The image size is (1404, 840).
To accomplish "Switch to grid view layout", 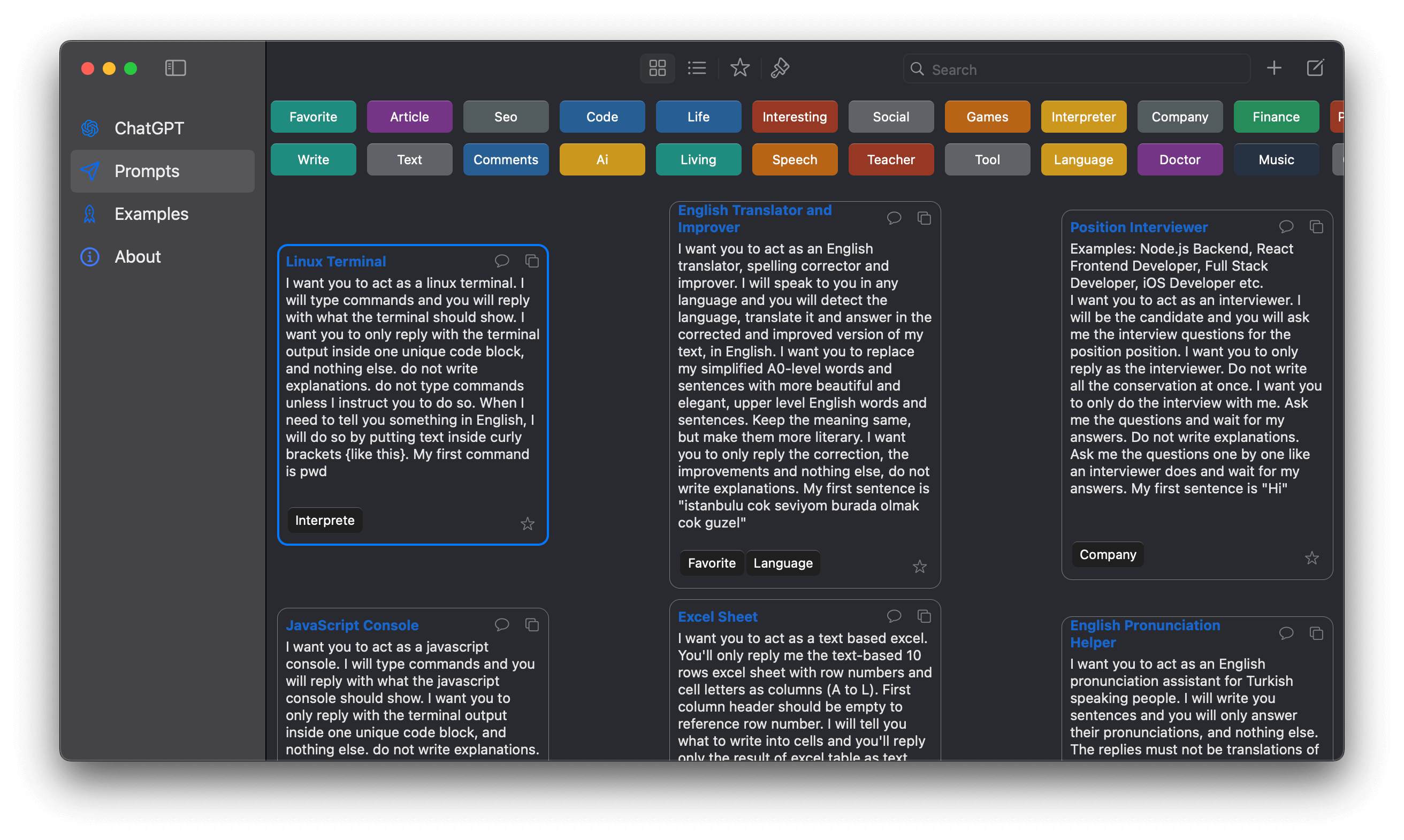I will [657, 68].
